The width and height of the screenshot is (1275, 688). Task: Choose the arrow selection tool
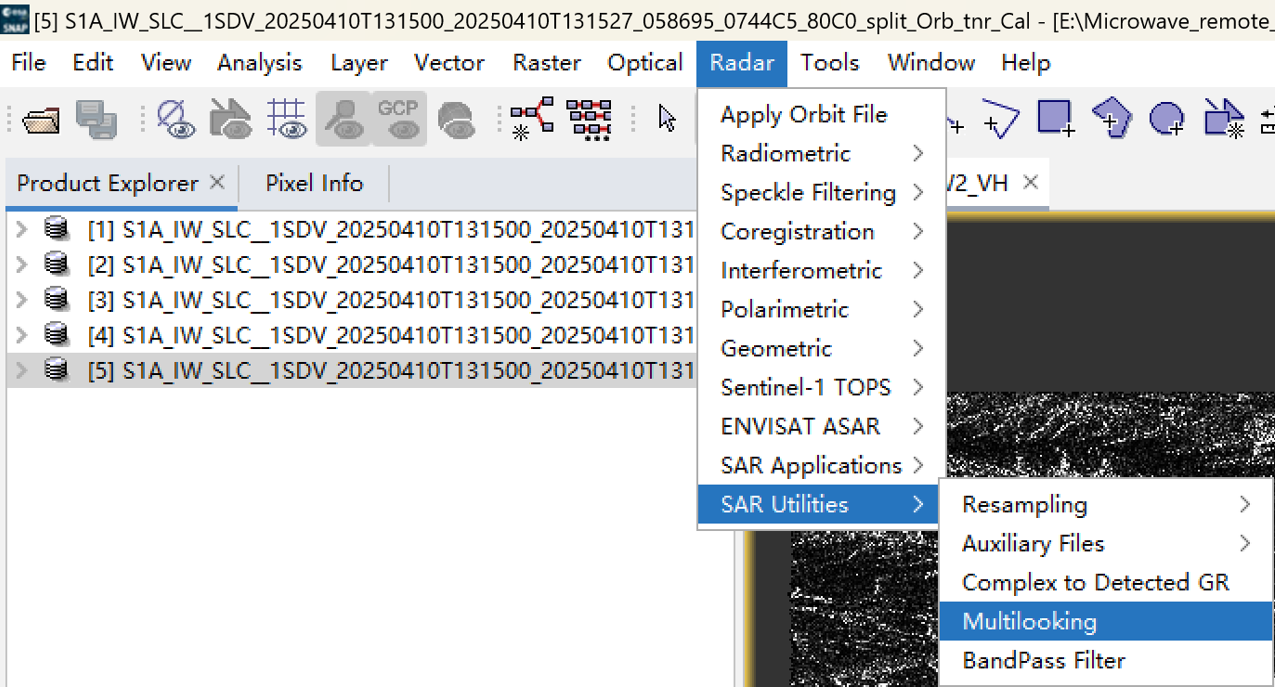tap(667, 119)
